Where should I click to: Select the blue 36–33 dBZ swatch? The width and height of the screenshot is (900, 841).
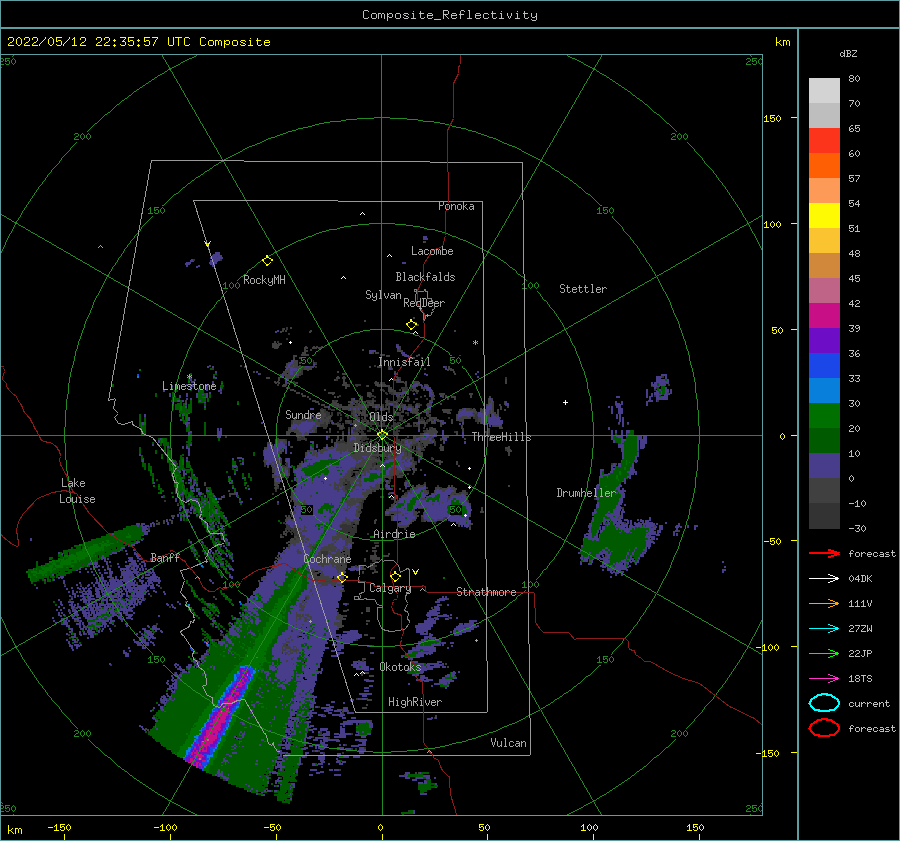[x=824, y=365]
